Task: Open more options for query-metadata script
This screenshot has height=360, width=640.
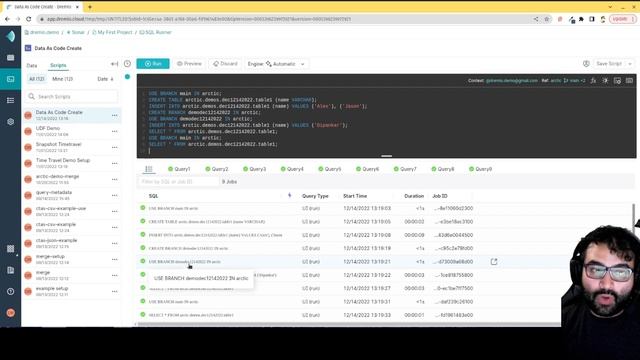Action: tap(115, 196)
